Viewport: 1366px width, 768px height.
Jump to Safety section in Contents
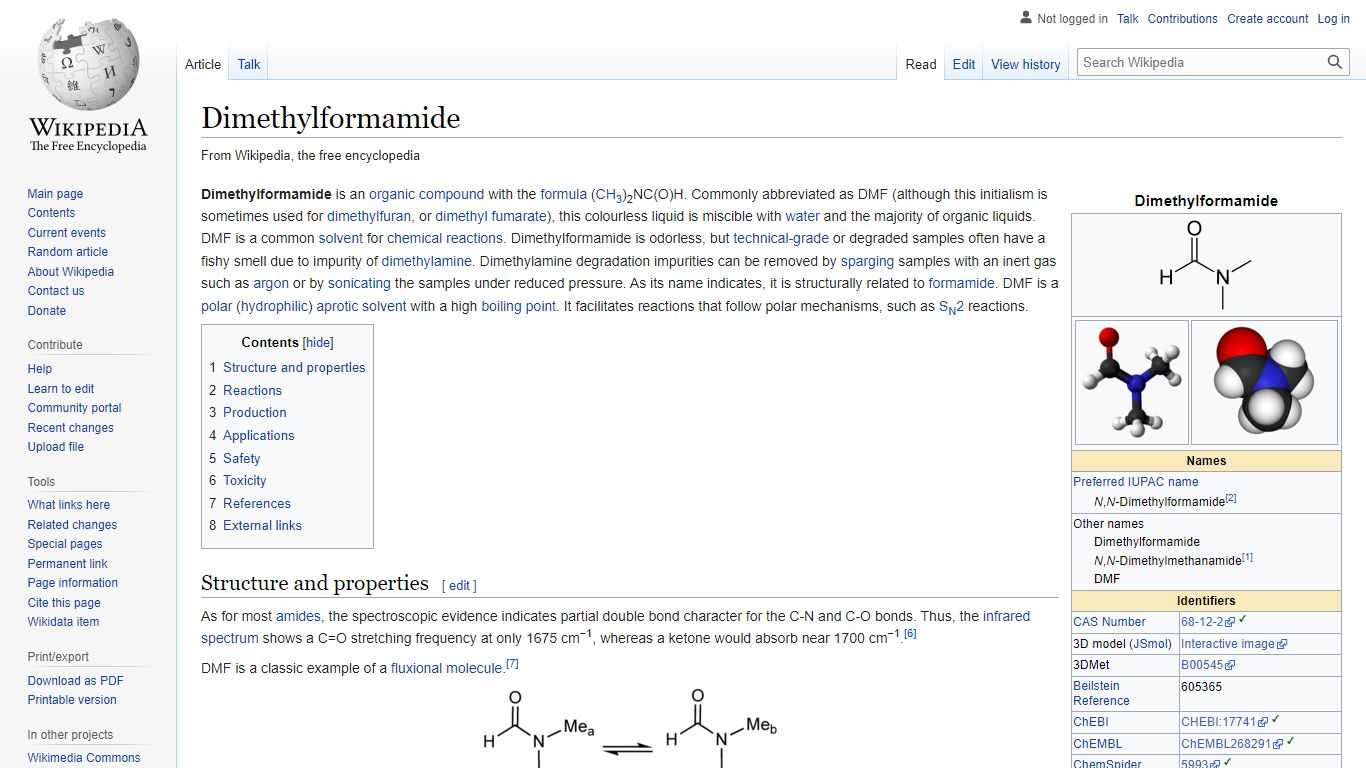[241, 458]
